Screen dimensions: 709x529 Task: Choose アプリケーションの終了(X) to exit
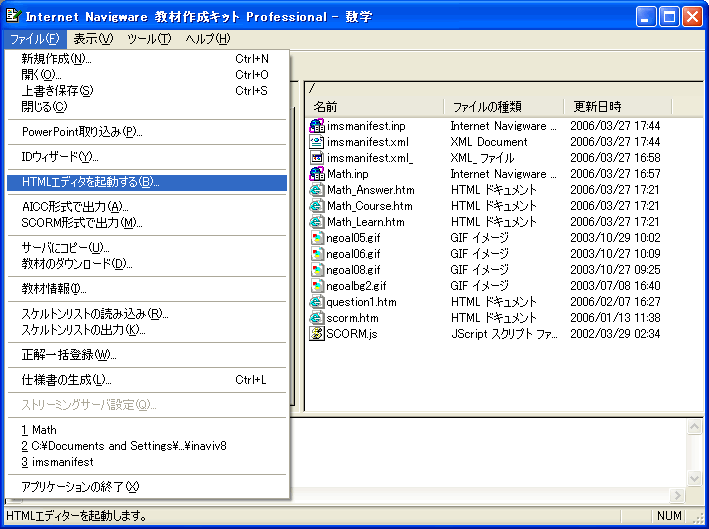pyautogui.click(x=147, y=487)
